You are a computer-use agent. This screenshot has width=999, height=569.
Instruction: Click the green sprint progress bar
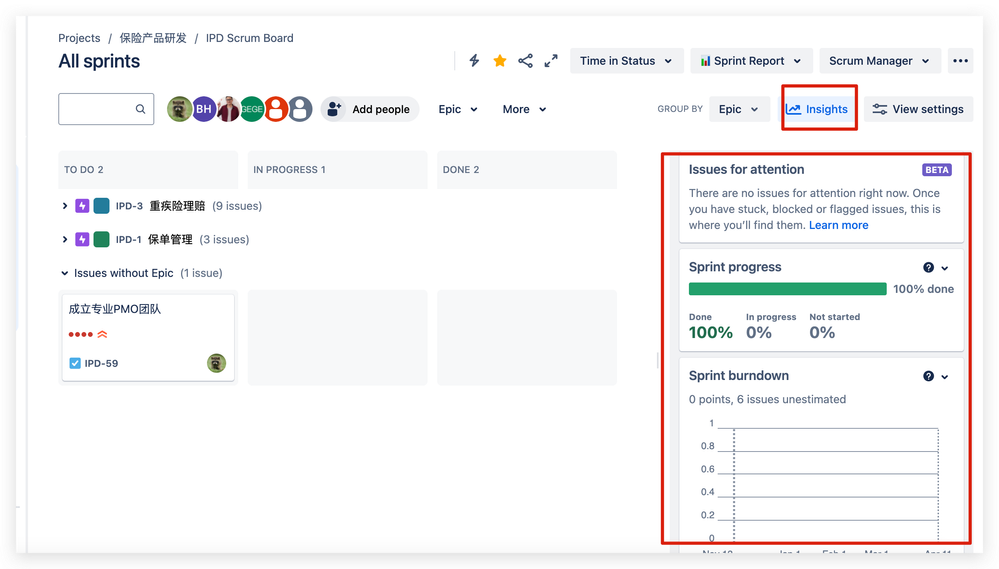(x=787, y=289)
